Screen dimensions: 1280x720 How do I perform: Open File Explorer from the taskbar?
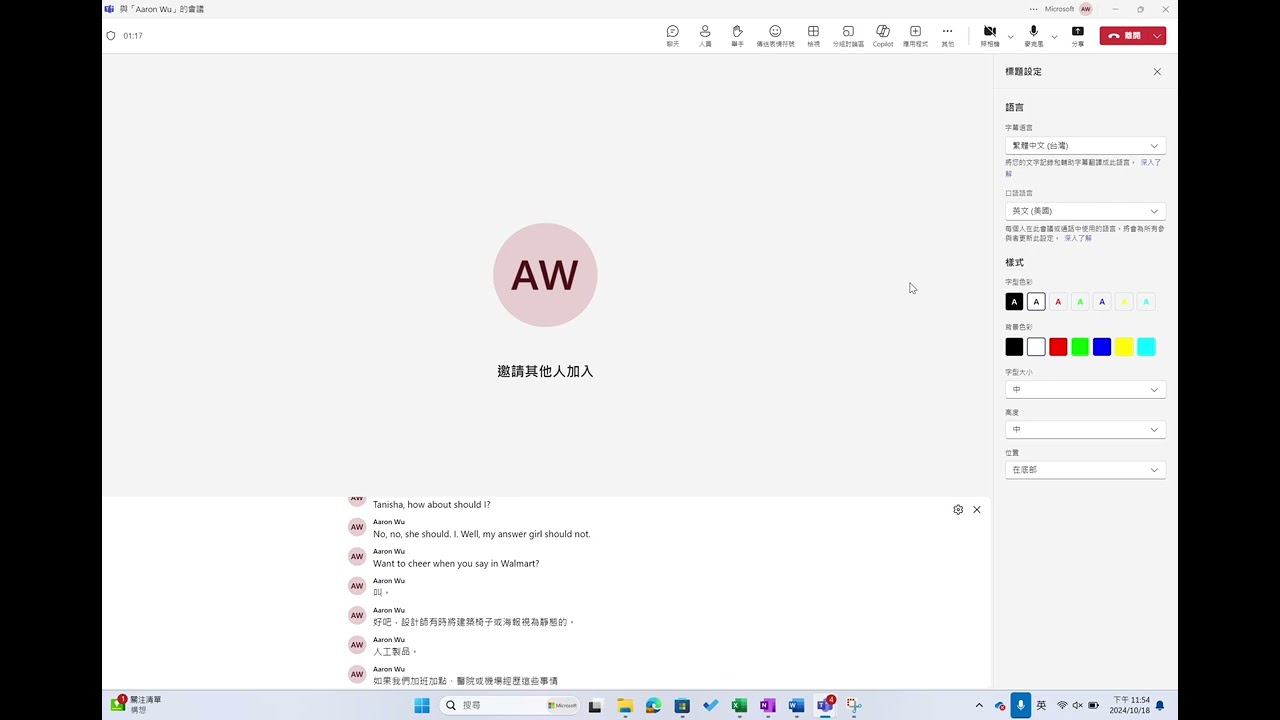pyautogui.click(x=625, y=705)
